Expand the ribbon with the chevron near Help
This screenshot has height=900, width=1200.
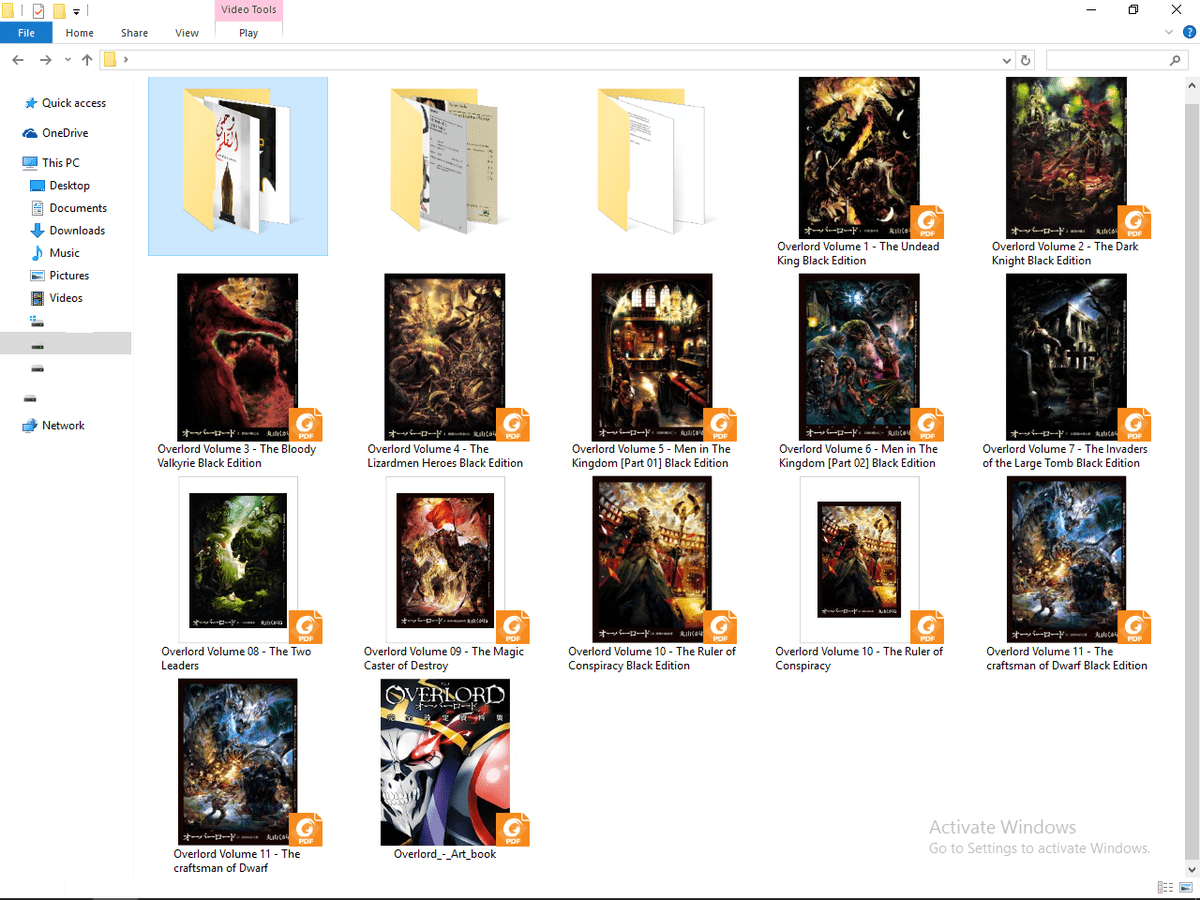[1169, 32]
